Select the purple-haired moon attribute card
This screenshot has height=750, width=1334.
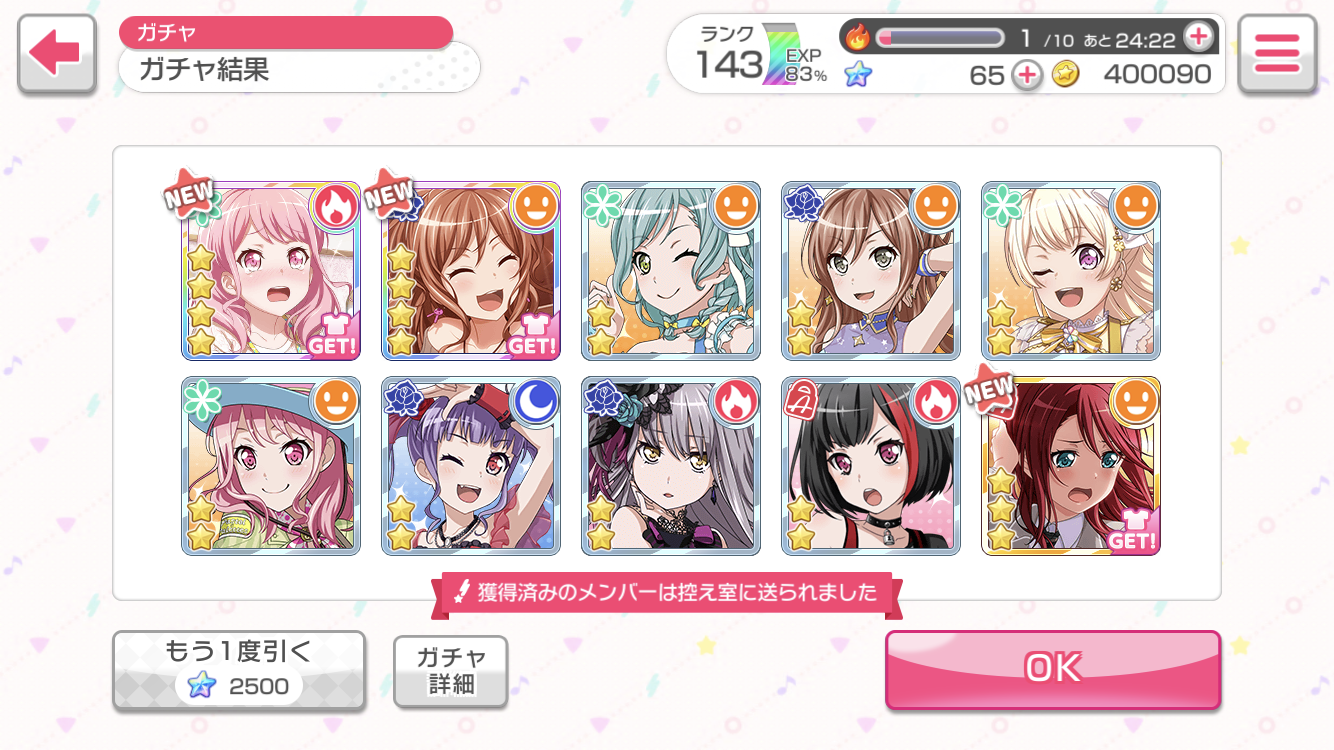471,466
